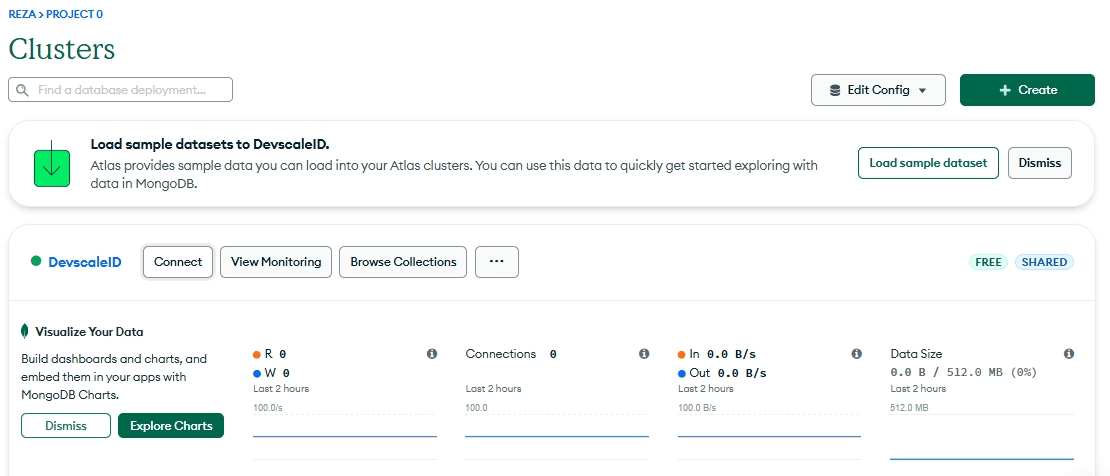1110x476 pixels.
Task: Click the Explore Charts button
Action: point(171,426)
